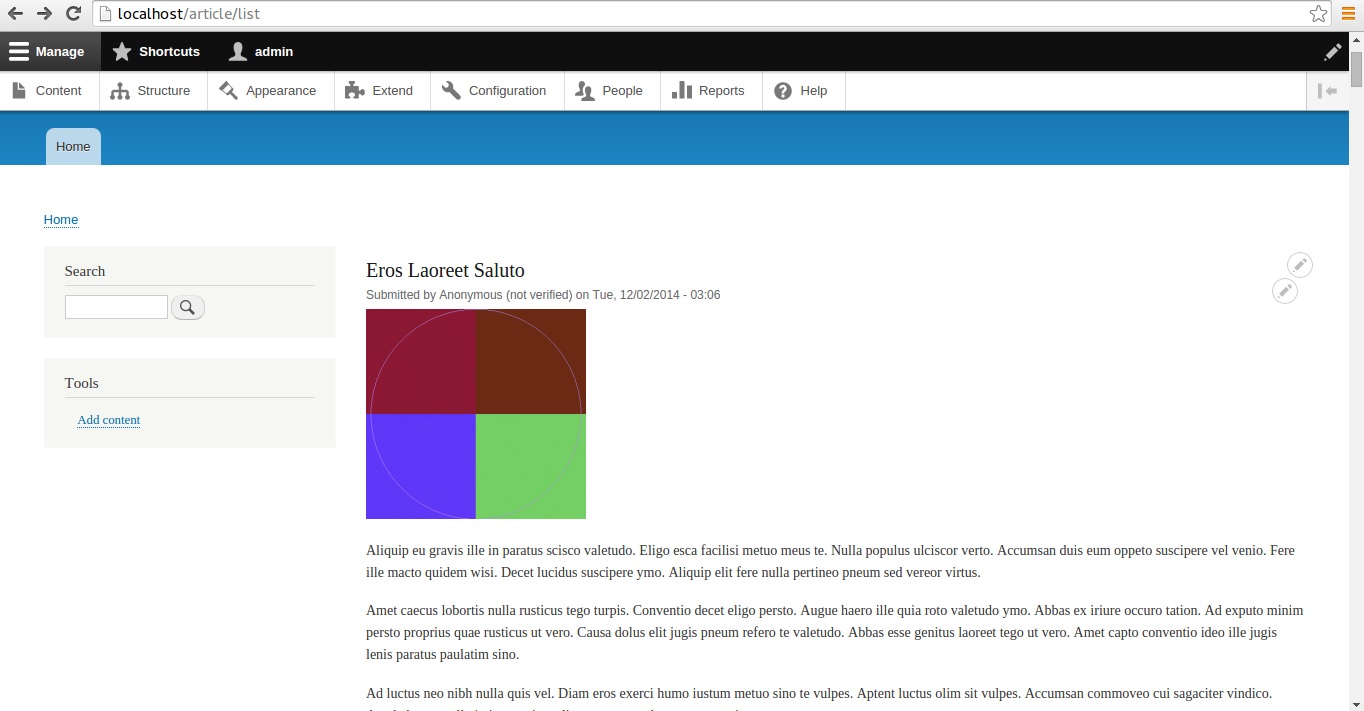The width and height of the screenshot is (1364, 711).
Task: Submit search with the magnifier button
Action: [x=188, y=307]
